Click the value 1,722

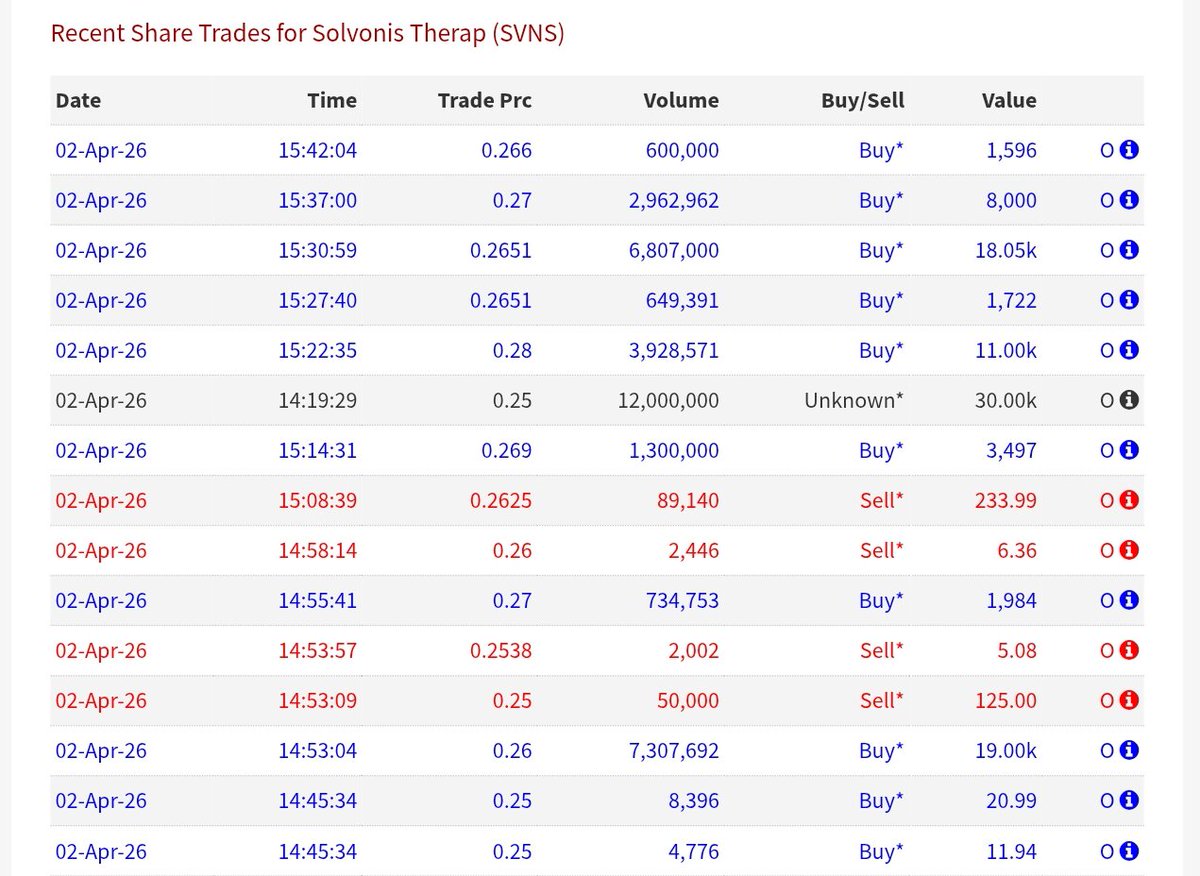(x=1012, y=300)
